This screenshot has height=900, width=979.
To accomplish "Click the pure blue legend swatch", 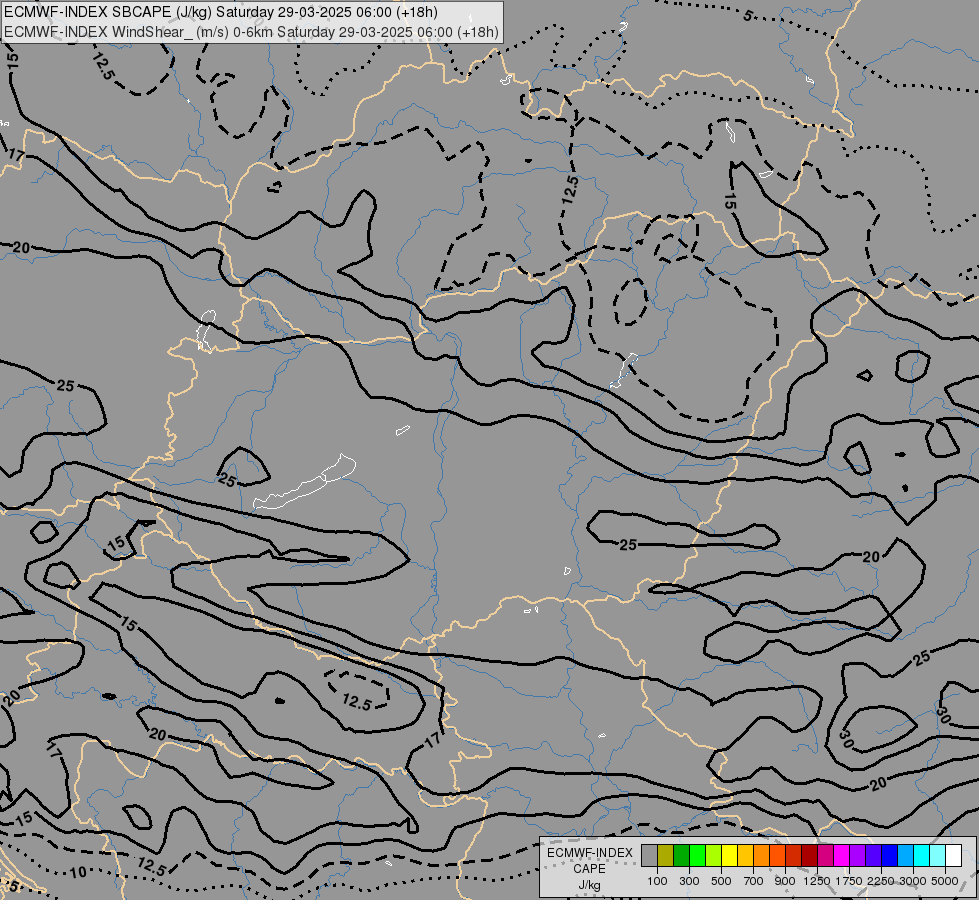I will click(x=890, y=856).
